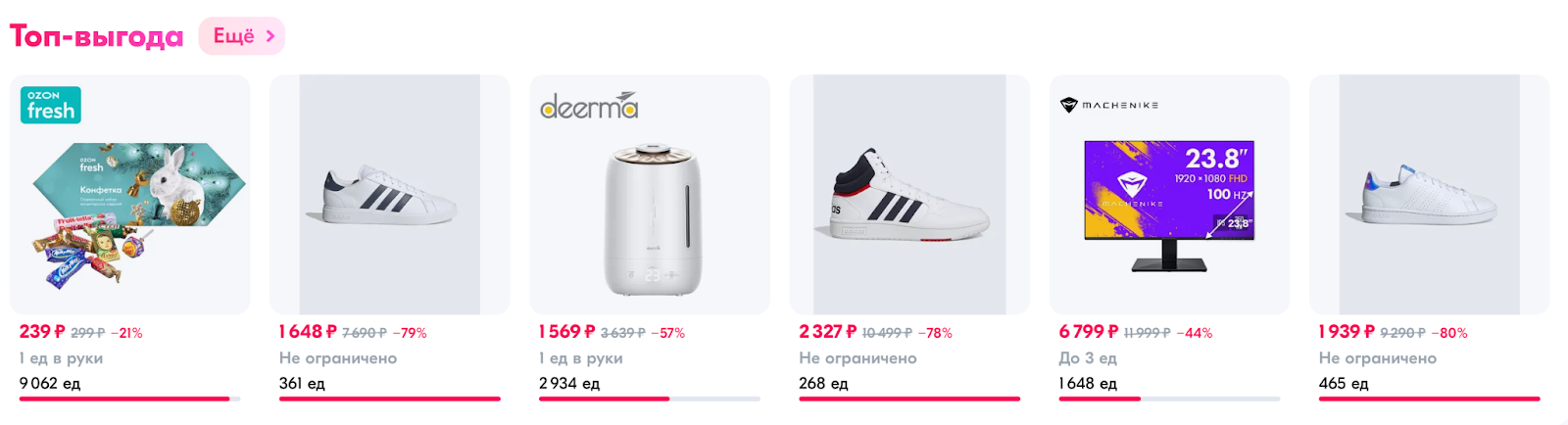Click the 1 569 ₽ humidifier price
This screenshot has width=1568, height=425.
[x=567, y=332]
